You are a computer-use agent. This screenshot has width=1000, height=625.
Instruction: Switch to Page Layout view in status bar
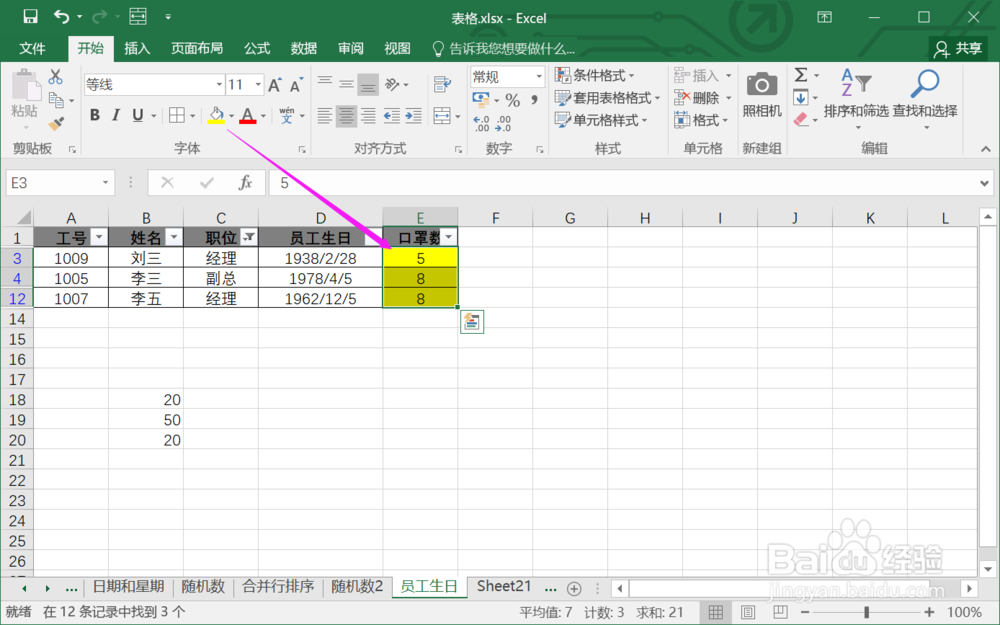[x=747, y=612]
